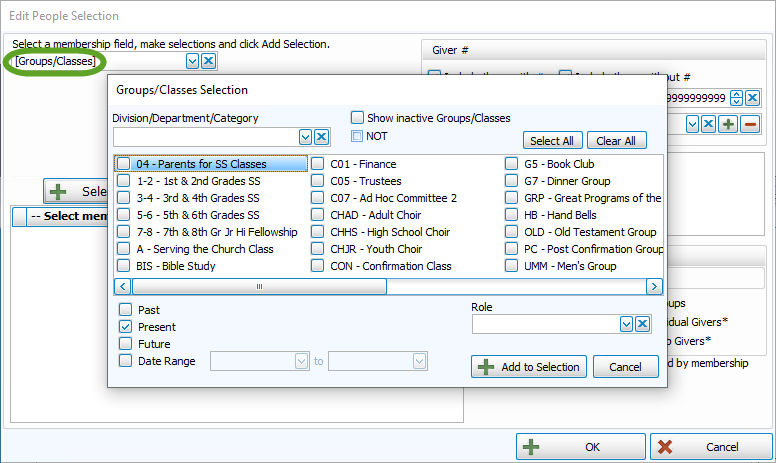Click the Add to Selection button
Viewport: 776px width, 463px height.
coord(529,367)
